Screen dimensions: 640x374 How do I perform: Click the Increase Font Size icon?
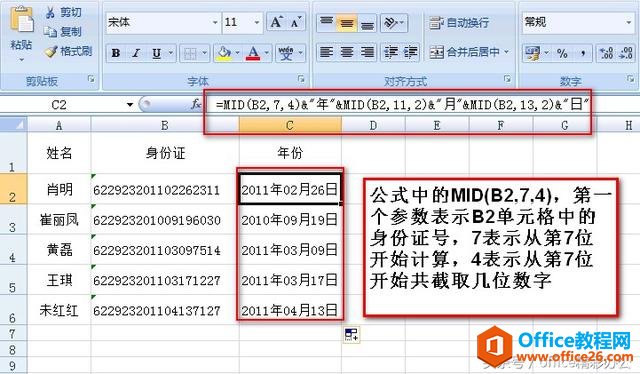point(276,22)
